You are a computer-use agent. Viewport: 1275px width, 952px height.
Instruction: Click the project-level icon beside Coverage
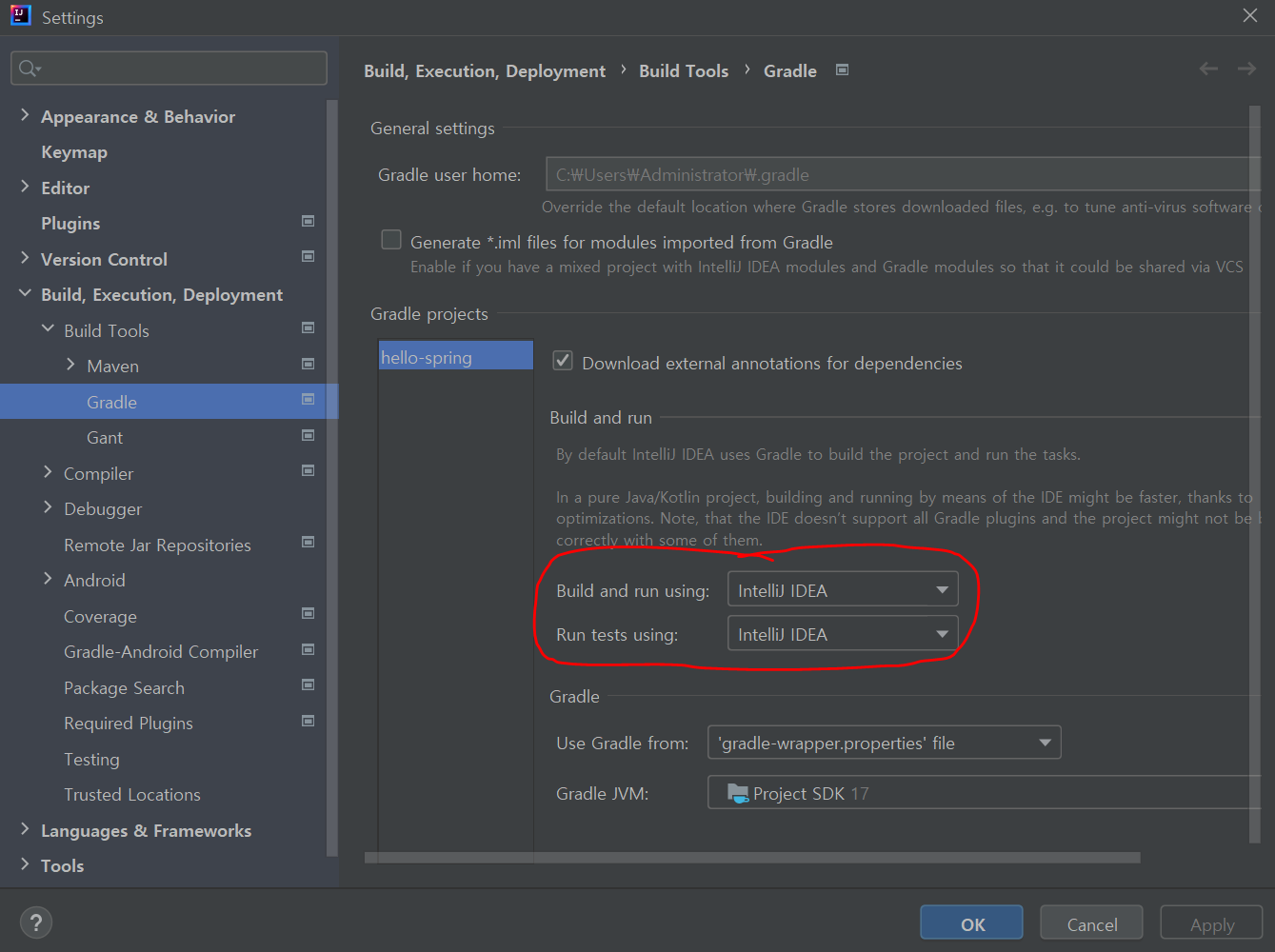309,613
